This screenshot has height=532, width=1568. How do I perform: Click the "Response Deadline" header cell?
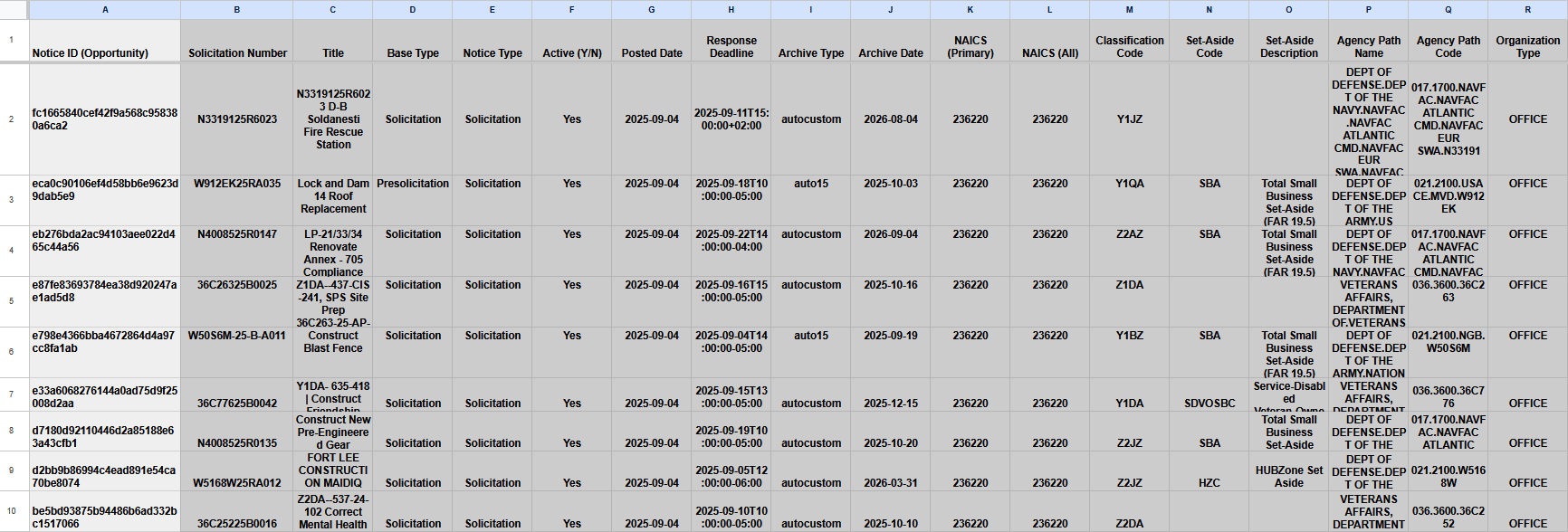click(x=731, y=42)
